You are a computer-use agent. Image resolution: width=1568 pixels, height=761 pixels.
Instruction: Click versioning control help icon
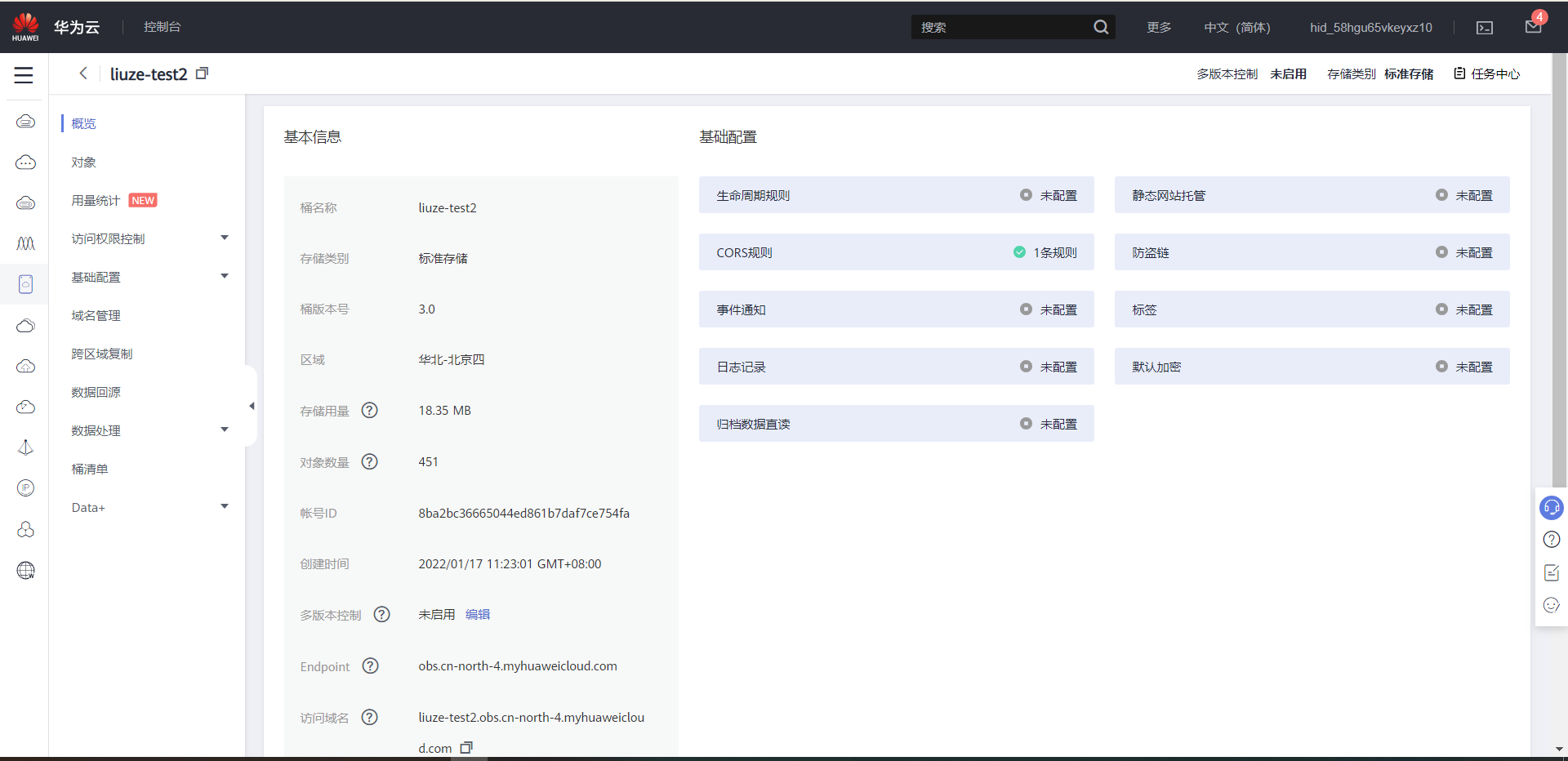[x=382, y=614]
